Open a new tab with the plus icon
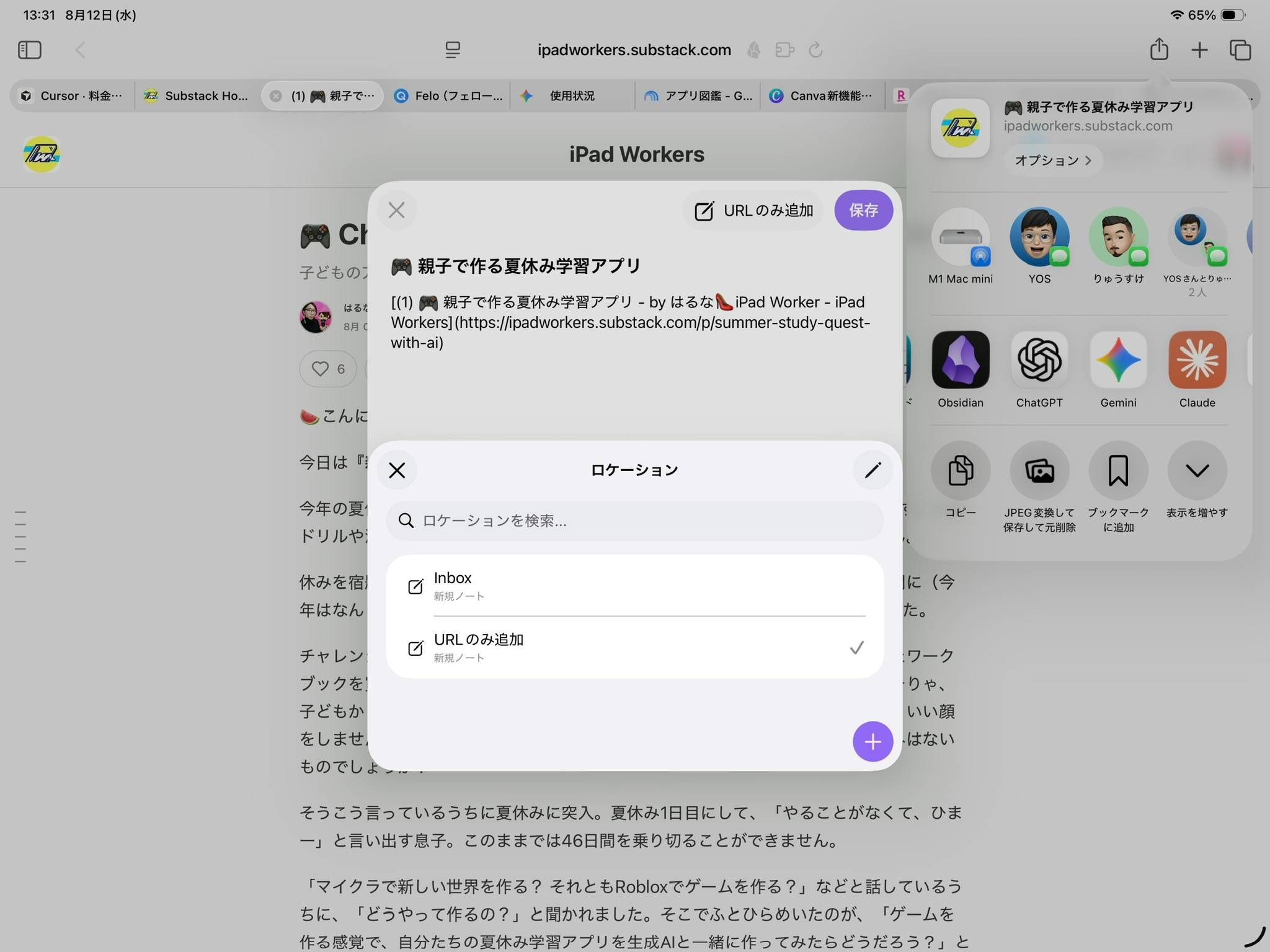The width and height of the screenshot is (1270, 952). click(x=1200, y=50)
